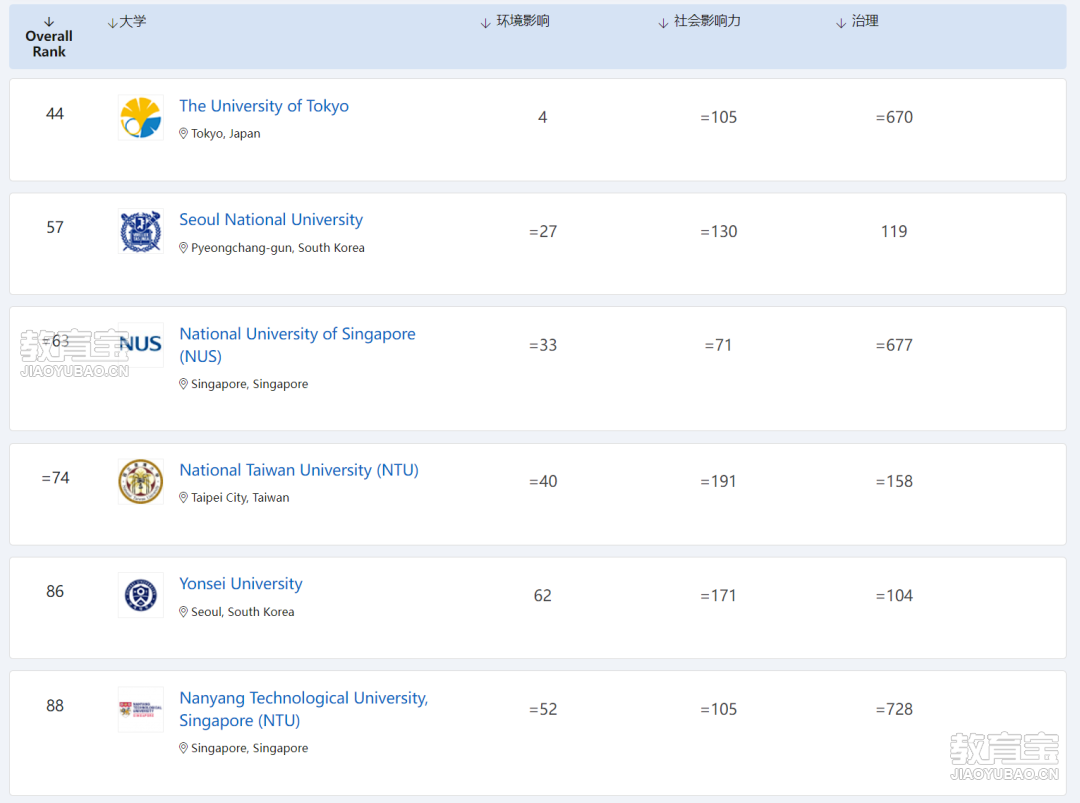Click overall rank =74 for National Taiwan University
This screenshot has width=1080, height=803.
pyautogui.click(x=55, y=478)
